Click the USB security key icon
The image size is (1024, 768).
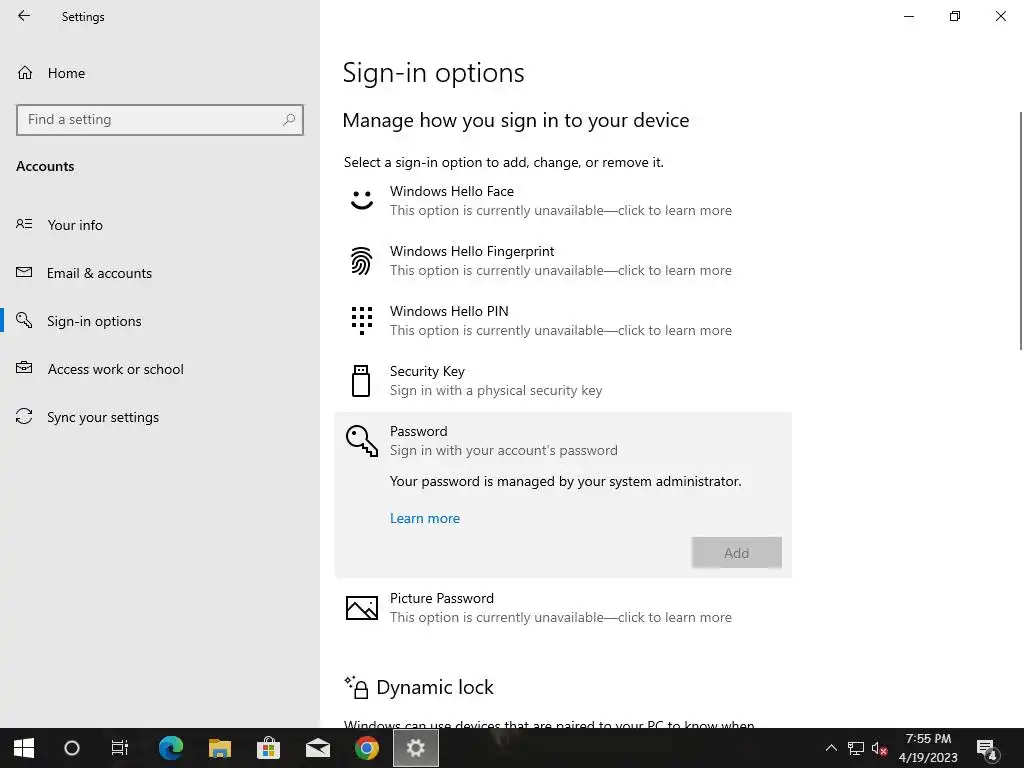click(361, 381)
